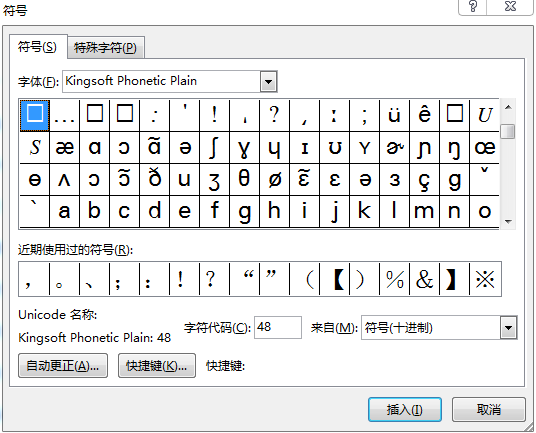This screenshot has width=536, height=433.
Task: Pick the ð (eth) phonetic symbol
Action: (x=155, y=179)
